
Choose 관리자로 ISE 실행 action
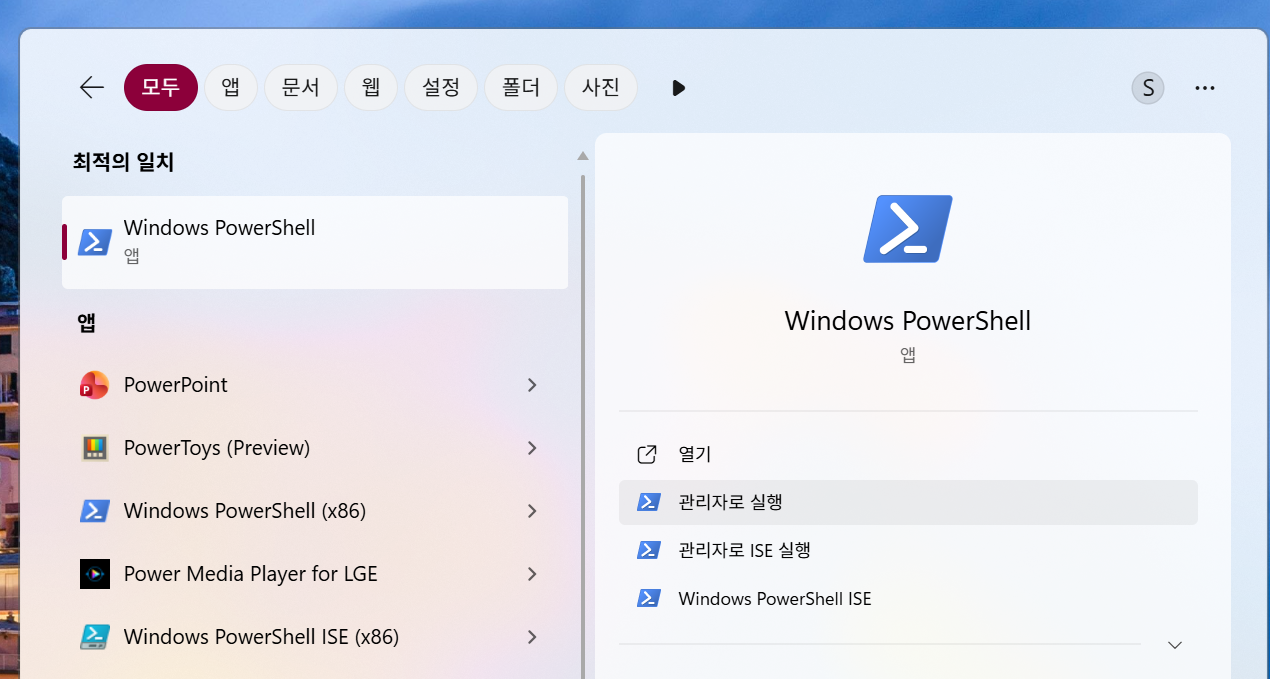click(x=908, y=550)
